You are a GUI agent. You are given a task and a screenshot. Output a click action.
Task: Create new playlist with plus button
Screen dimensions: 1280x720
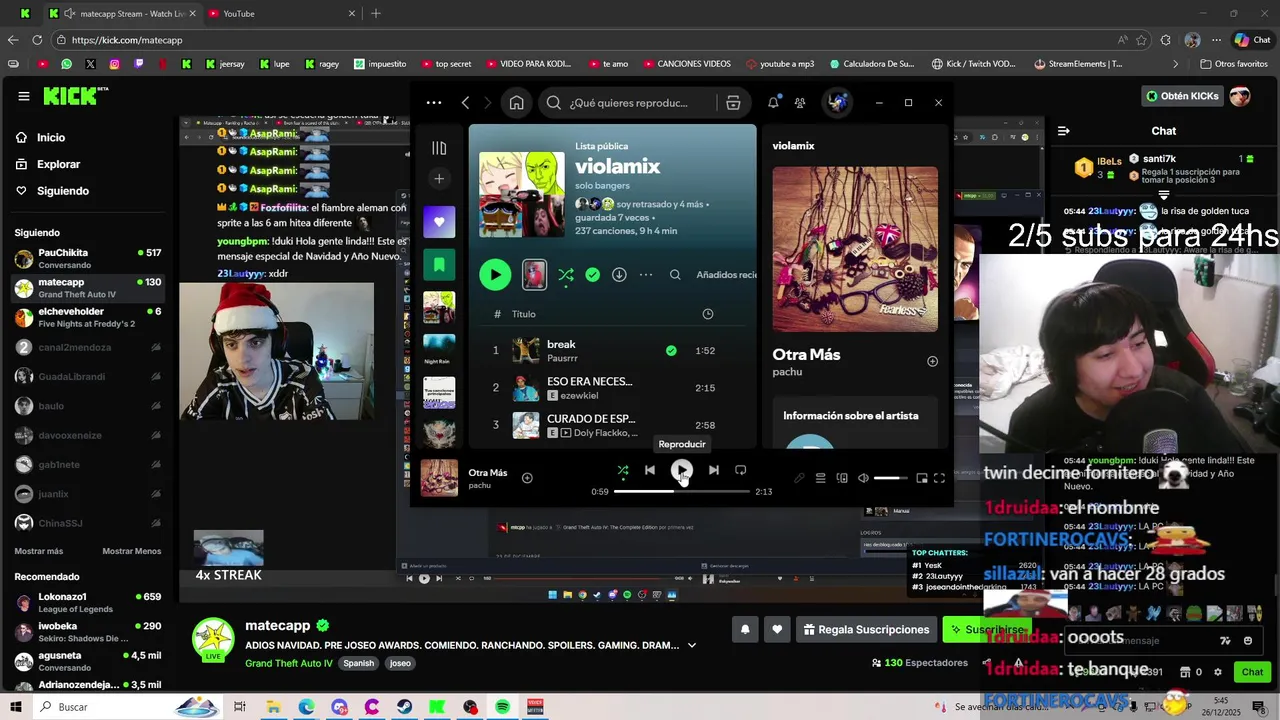coord(439,179)
